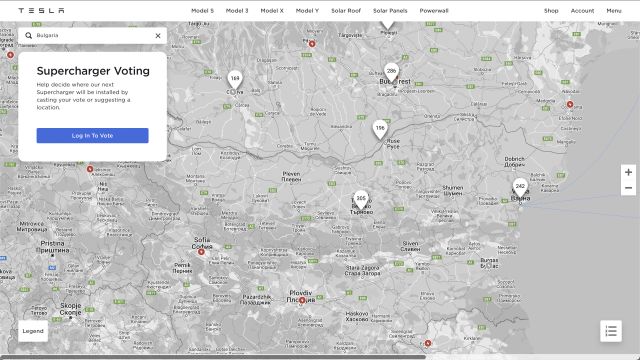The height and width of the screenshot is (360, 640).
Task: Click the red Supercharger marker at Plovdiv
Action: pyautogui.click(x=302, y=300)
